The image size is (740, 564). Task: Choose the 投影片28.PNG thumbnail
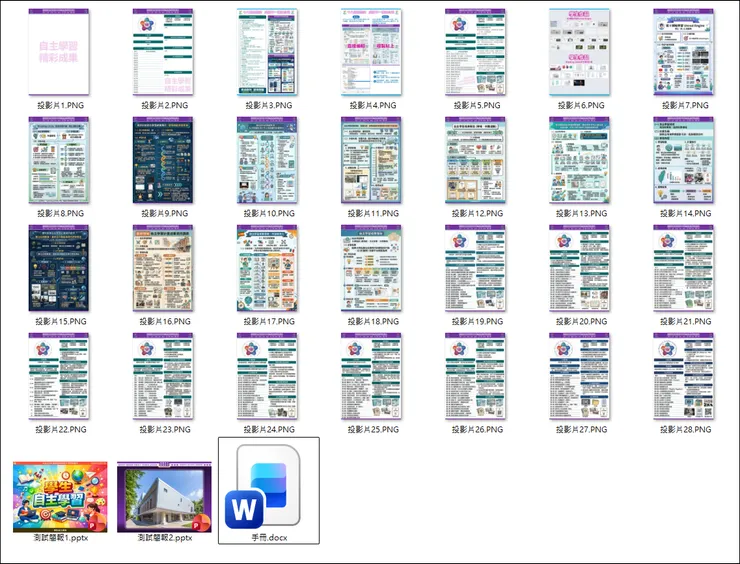(x=684, y=376)
